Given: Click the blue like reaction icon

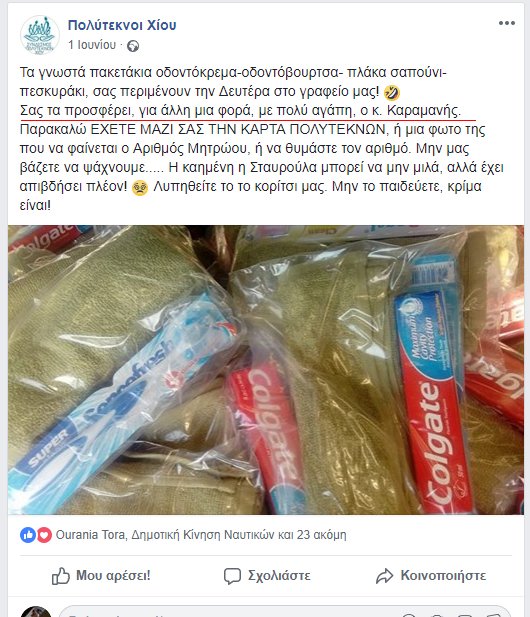Looking at the screenshot, I should 28,535.
